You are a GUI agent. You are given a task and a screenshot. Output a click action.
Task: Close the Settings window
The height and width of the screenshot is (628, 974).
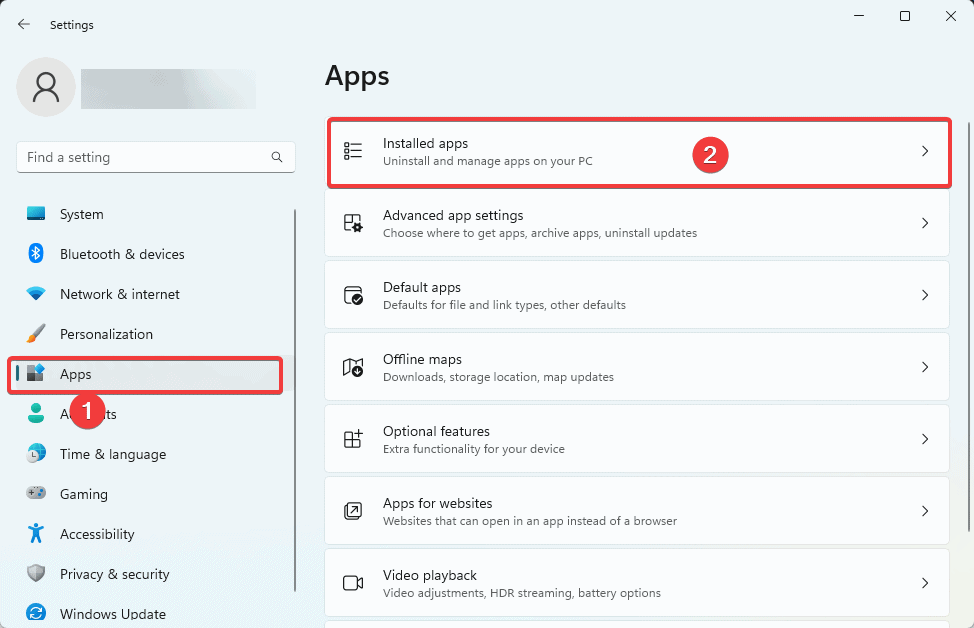950,16
